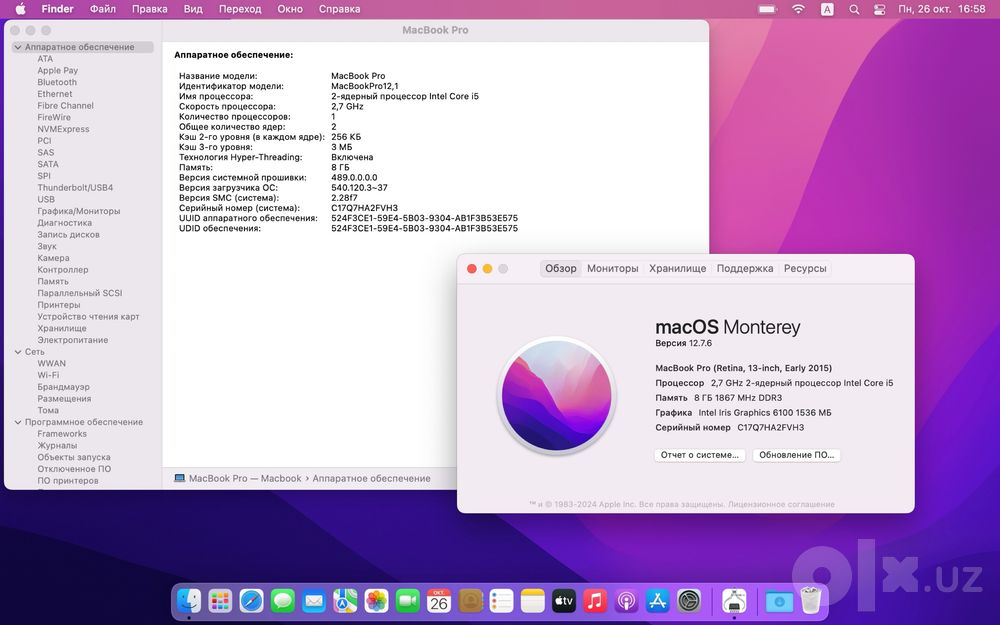Open the Правка menu
Screen dimensions: 1000x625
click(149, 9)
